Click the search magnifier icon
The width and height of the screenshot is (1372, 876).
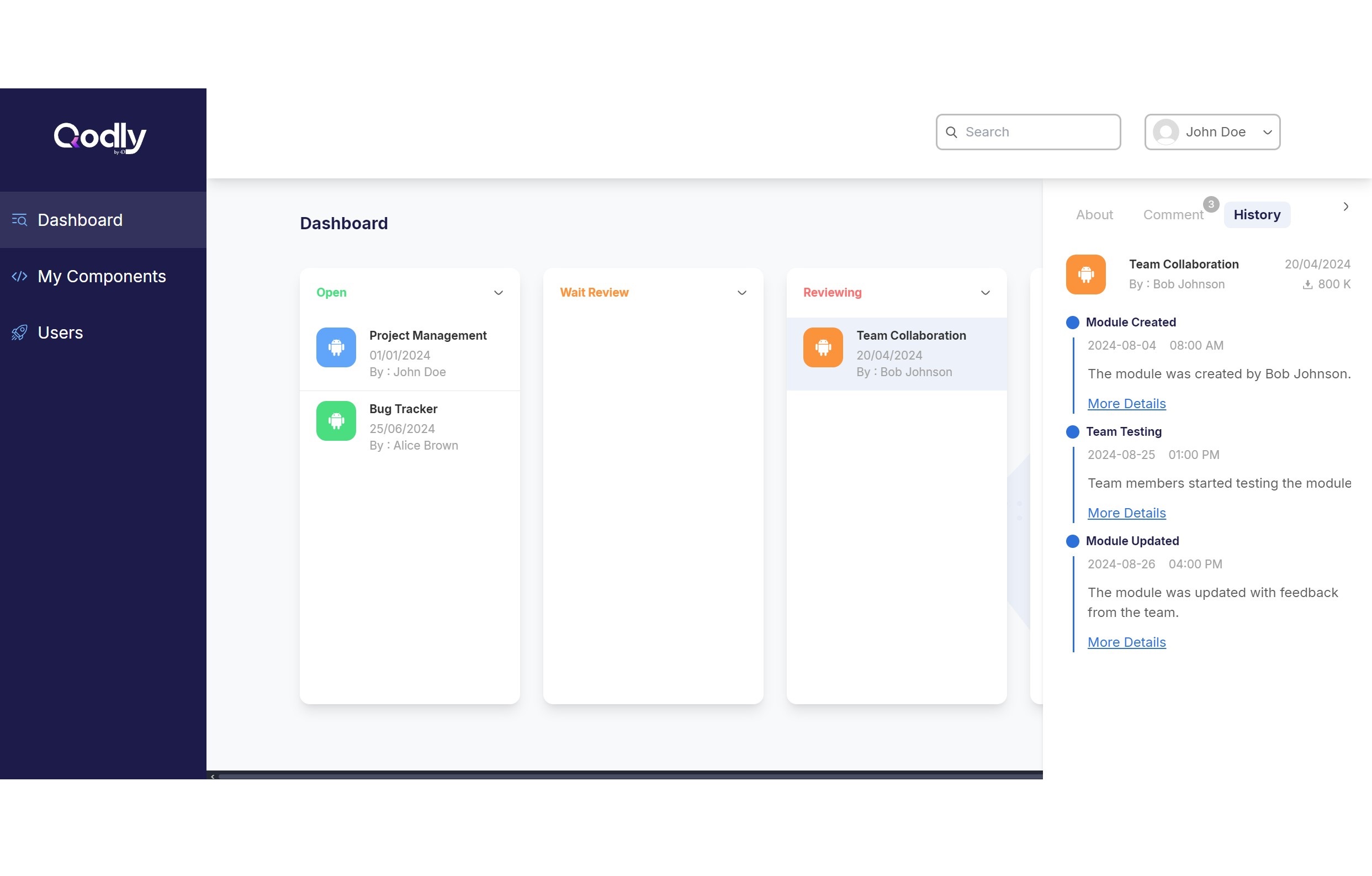pos(951,132)
